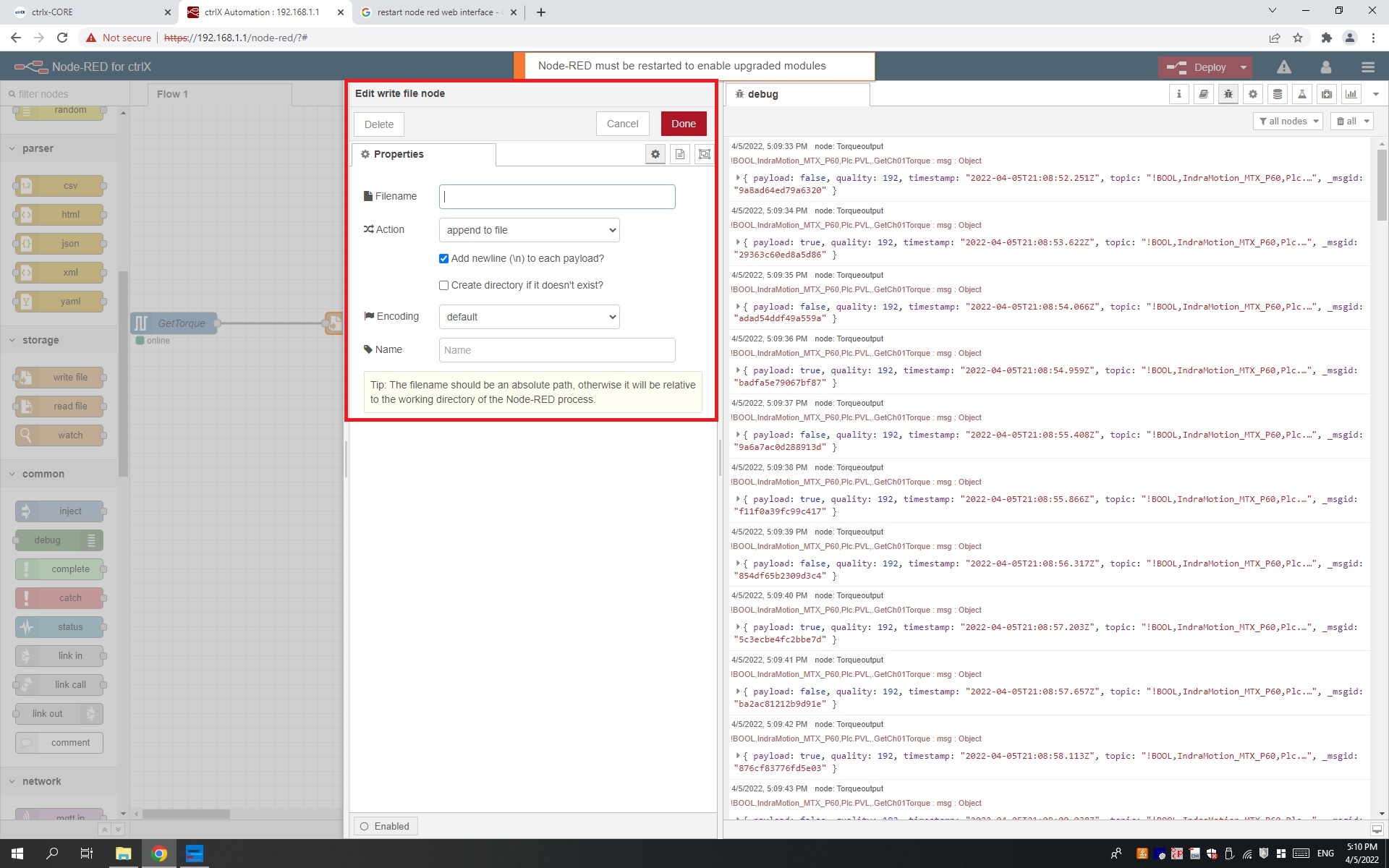Open the Encoding default dropdown
The image size is (1389, 868).
[x=529, y=317]
